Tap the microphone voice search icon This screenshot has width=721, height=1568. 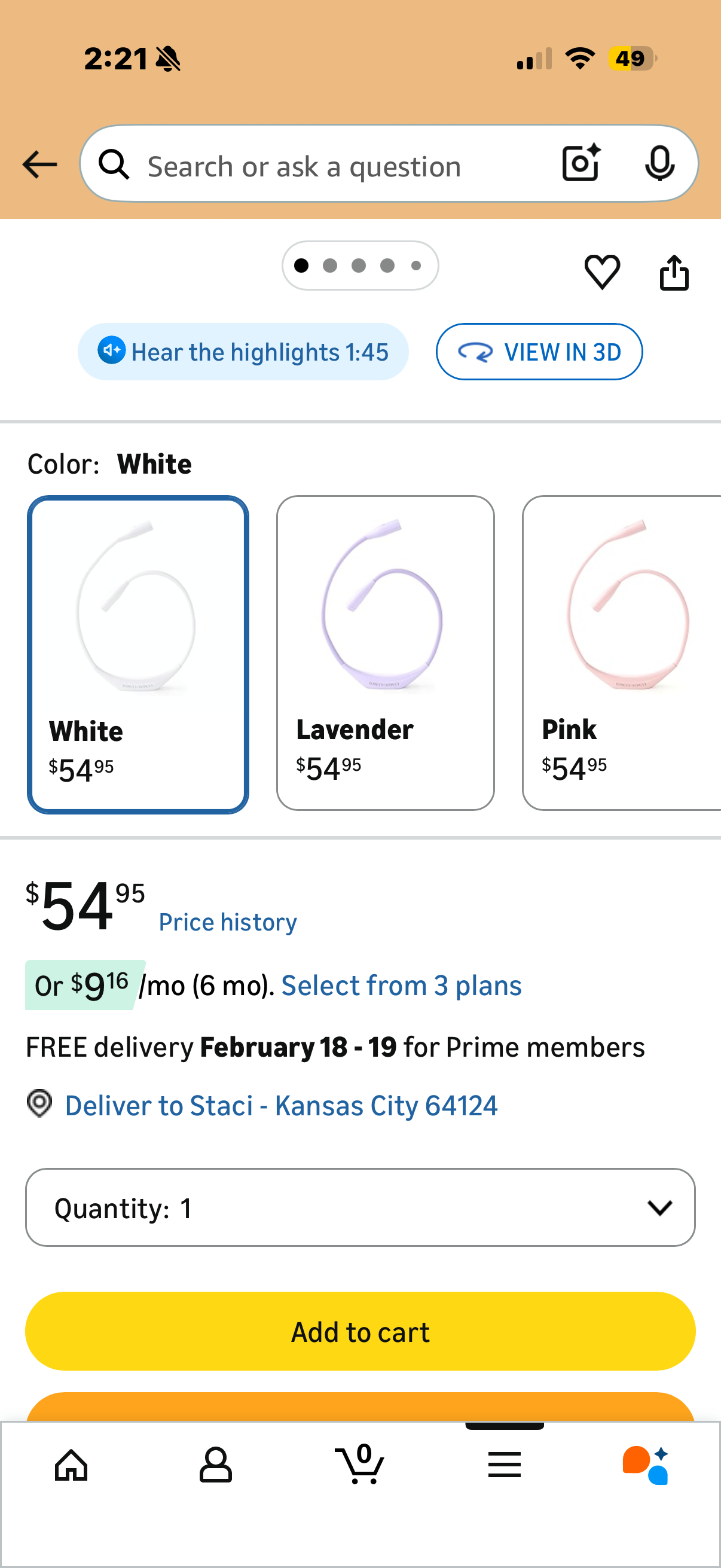[x=659, y=163]
